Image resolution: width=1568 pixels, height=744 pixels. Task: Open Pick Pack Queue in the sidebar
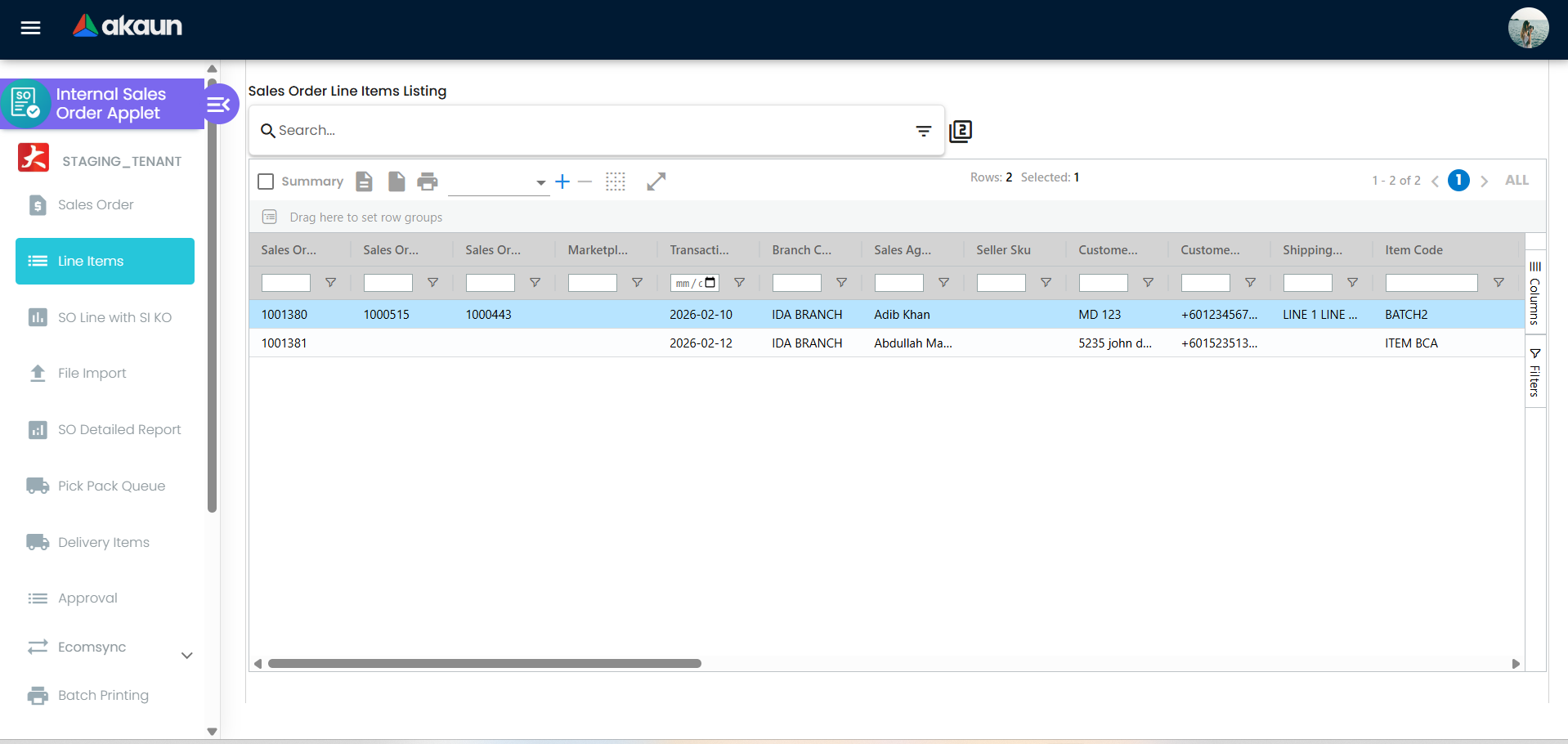tap(111, 486)
